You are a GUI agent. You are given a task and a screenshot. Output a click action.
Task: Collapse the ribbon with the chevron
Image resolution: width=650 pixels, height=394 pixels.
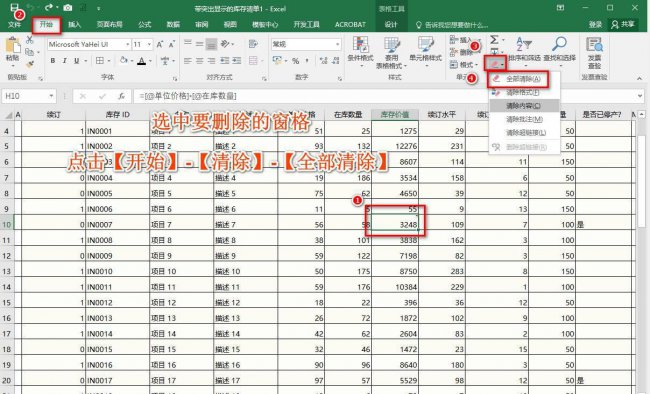click(640, 78)
